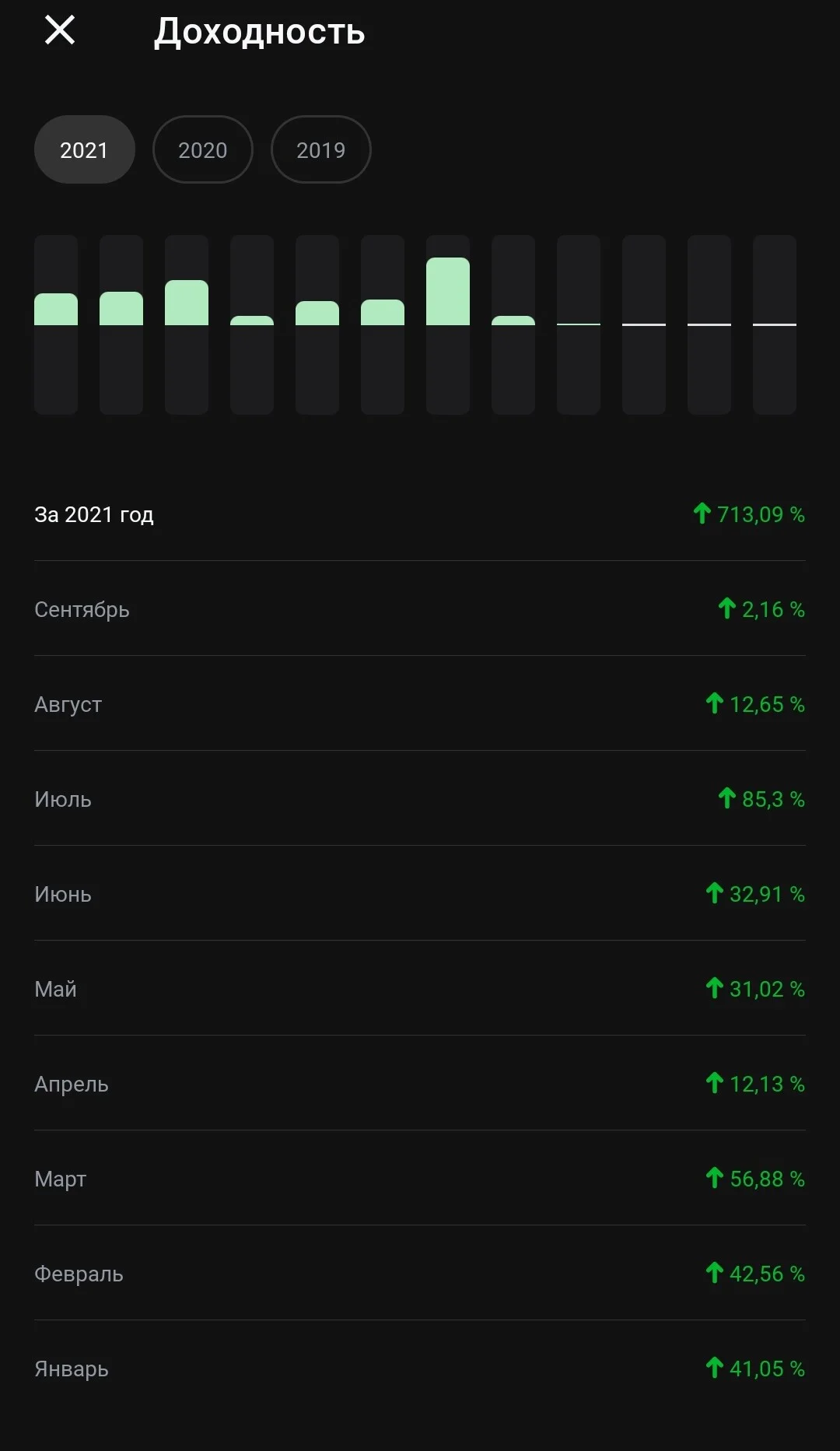
Task: Select the Май row
Action: tap(420, 989)
